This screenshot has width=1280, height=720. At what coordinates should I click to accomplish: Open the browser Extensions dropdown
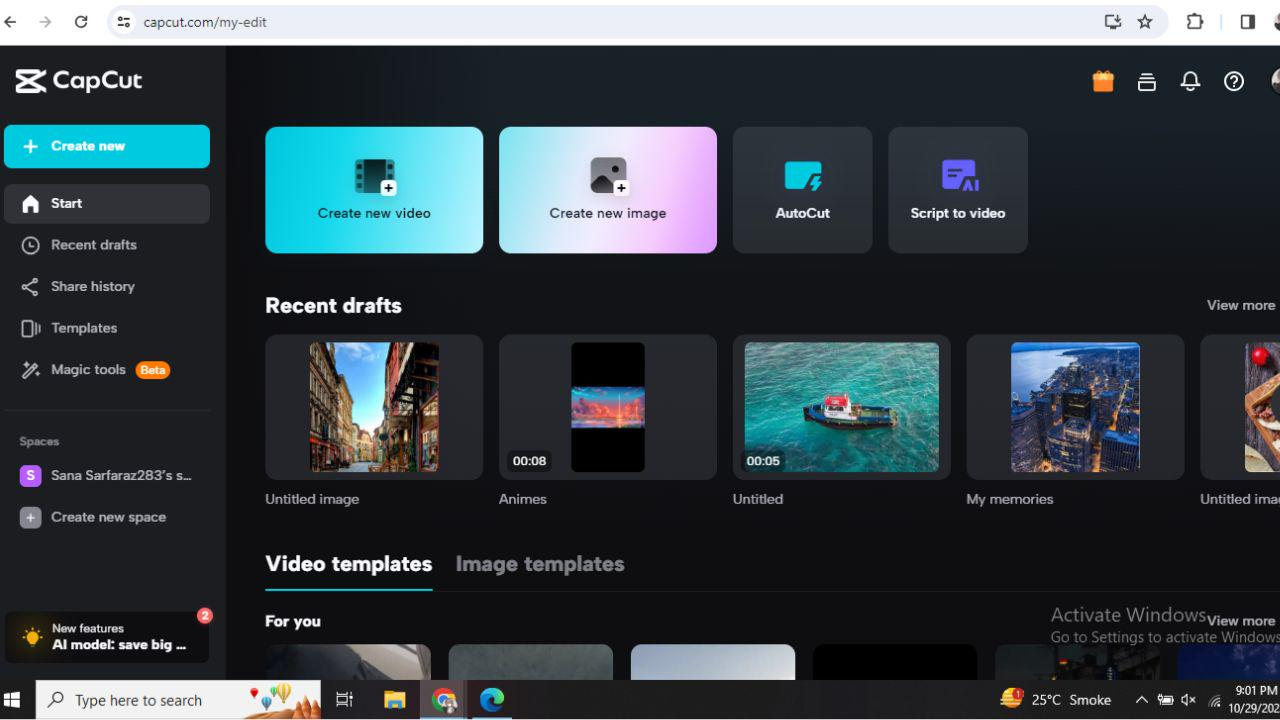(x=1195, y=21)
